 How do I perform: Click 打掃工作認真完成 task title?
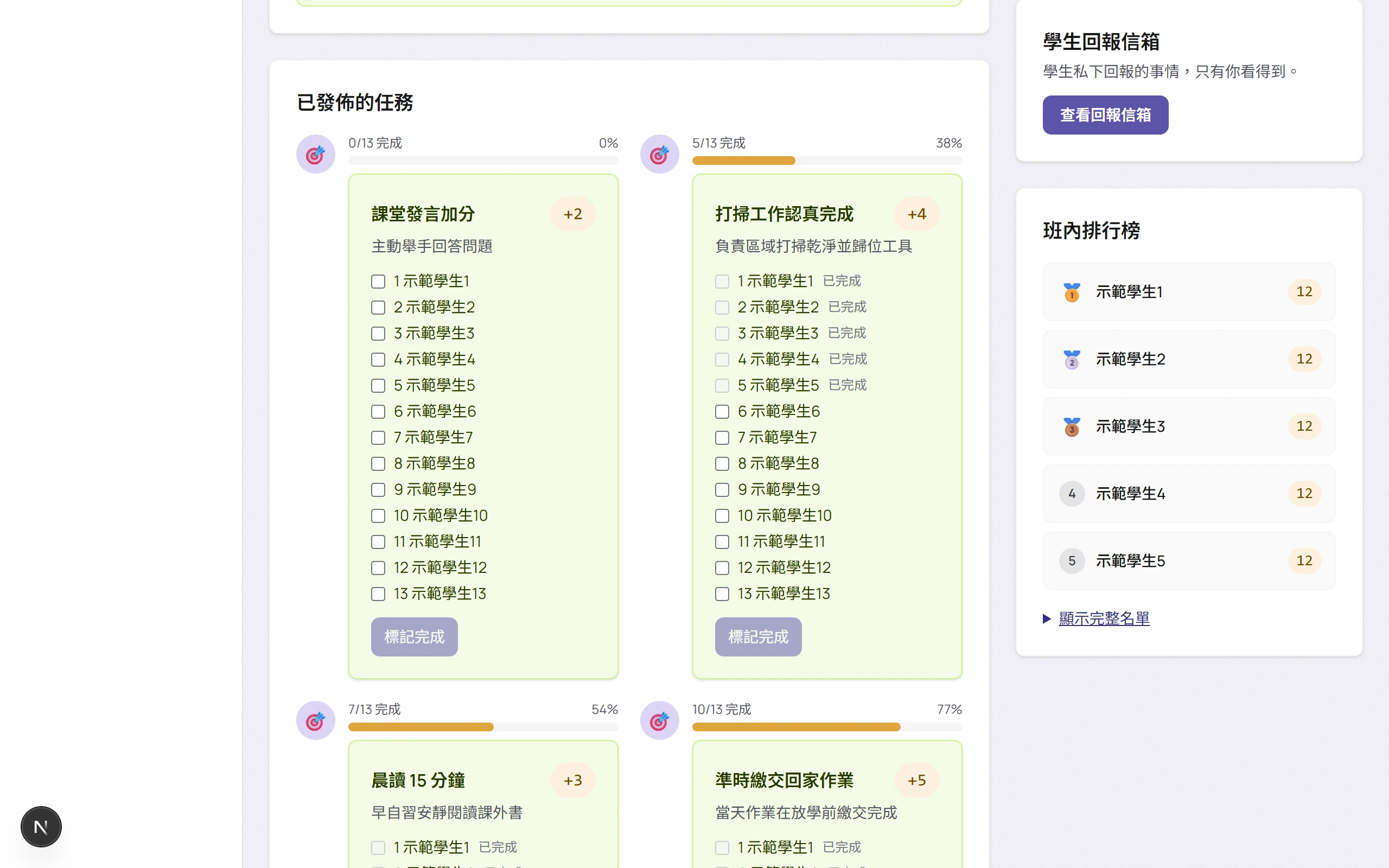click(784, 214)
